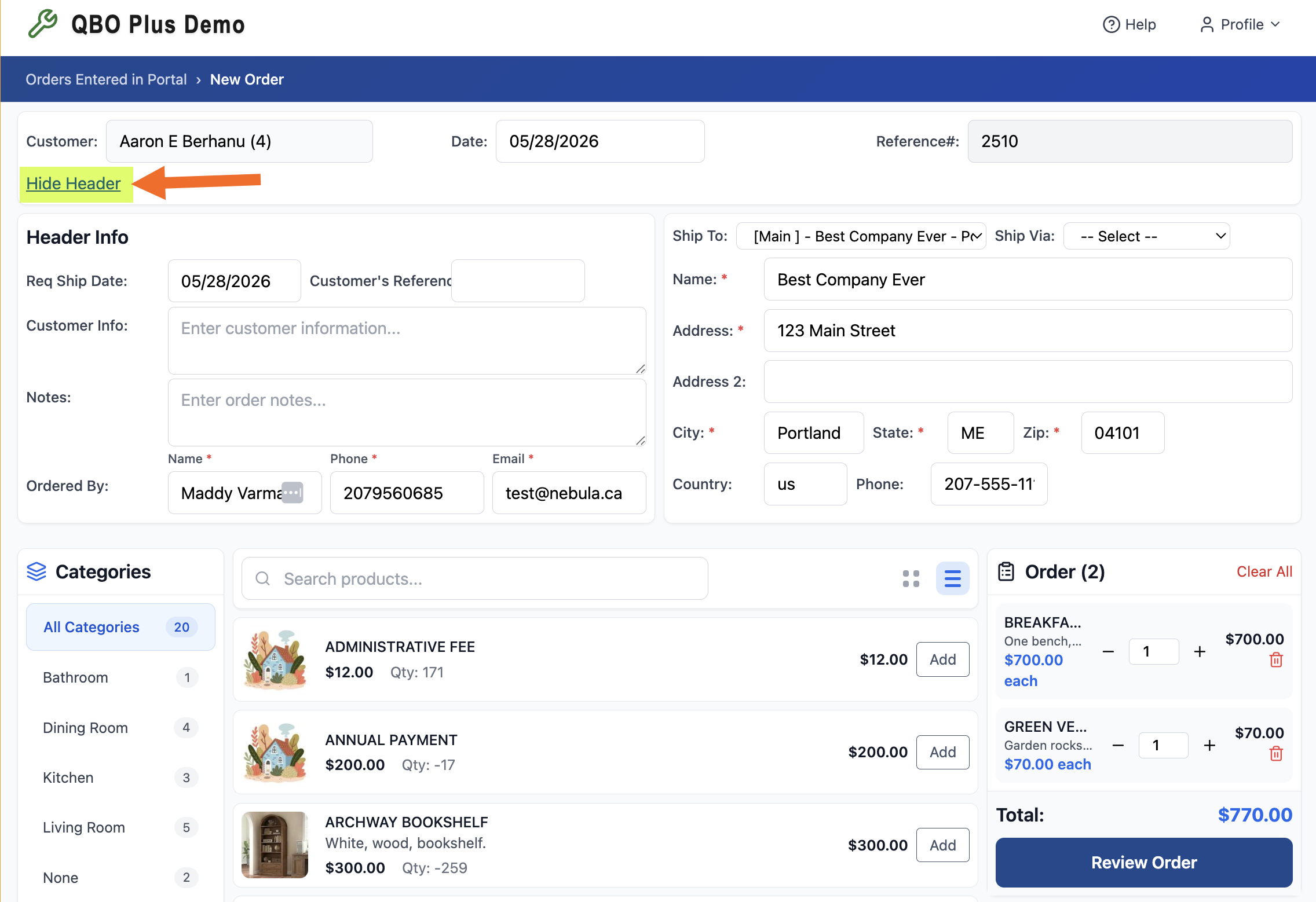1316x902 pixels.
Task: Click the Address field 123 Main Street
Action: pos(1028,331)
